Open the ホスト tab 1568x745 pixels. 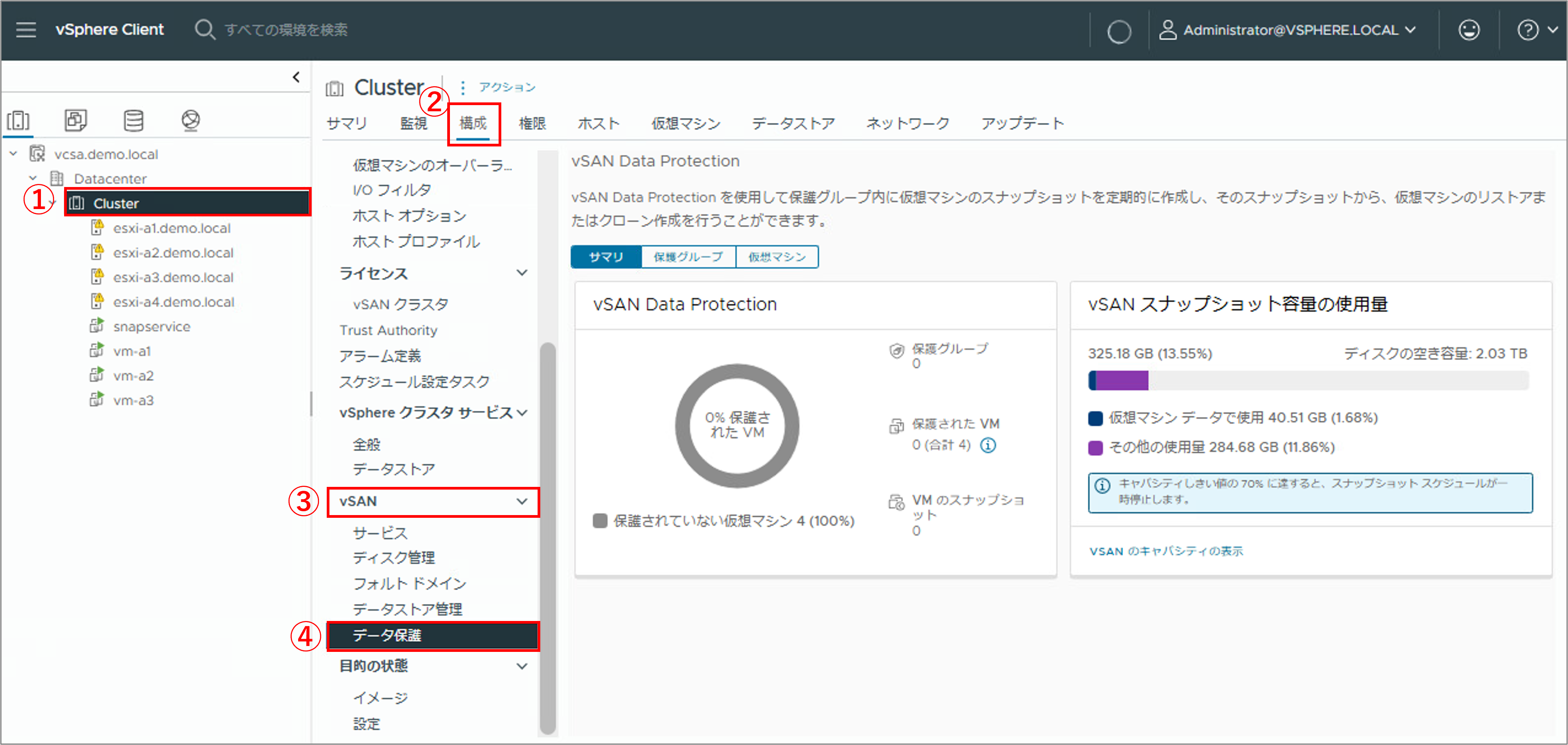click(x=598, y=124)
